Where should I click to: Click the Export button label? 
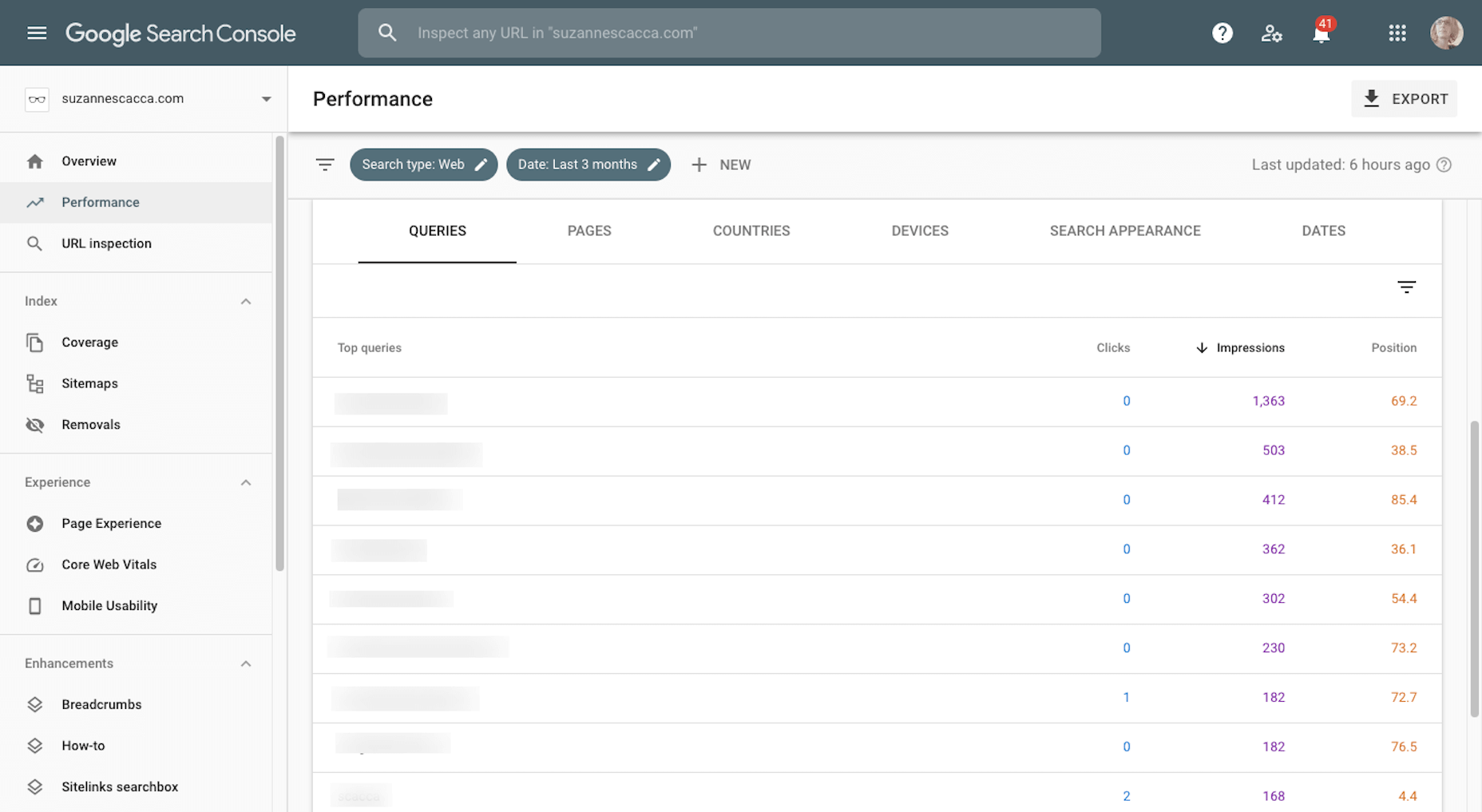click(1420, 99)
